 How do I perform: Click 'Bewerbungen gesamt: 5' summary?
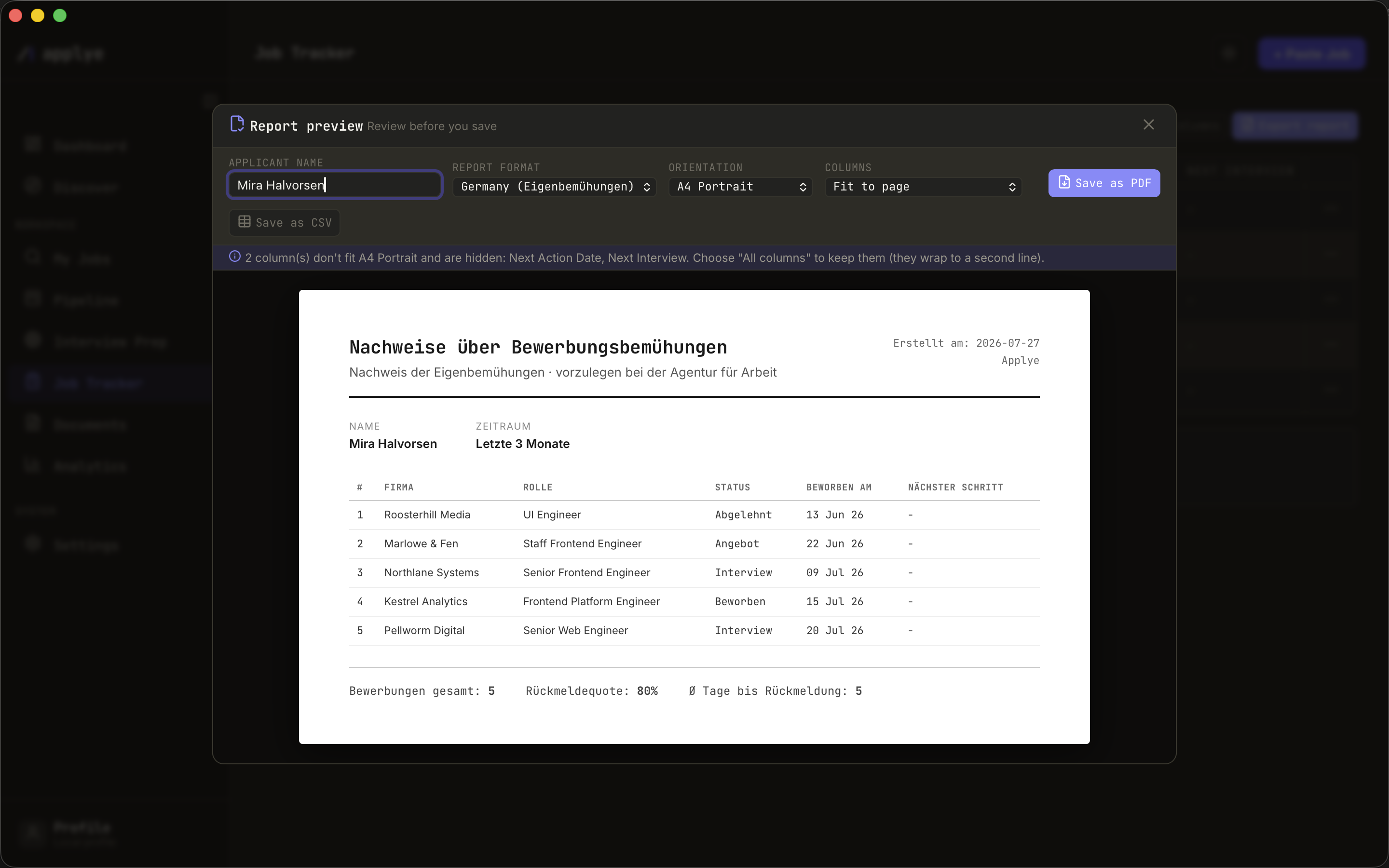point(422,691)
